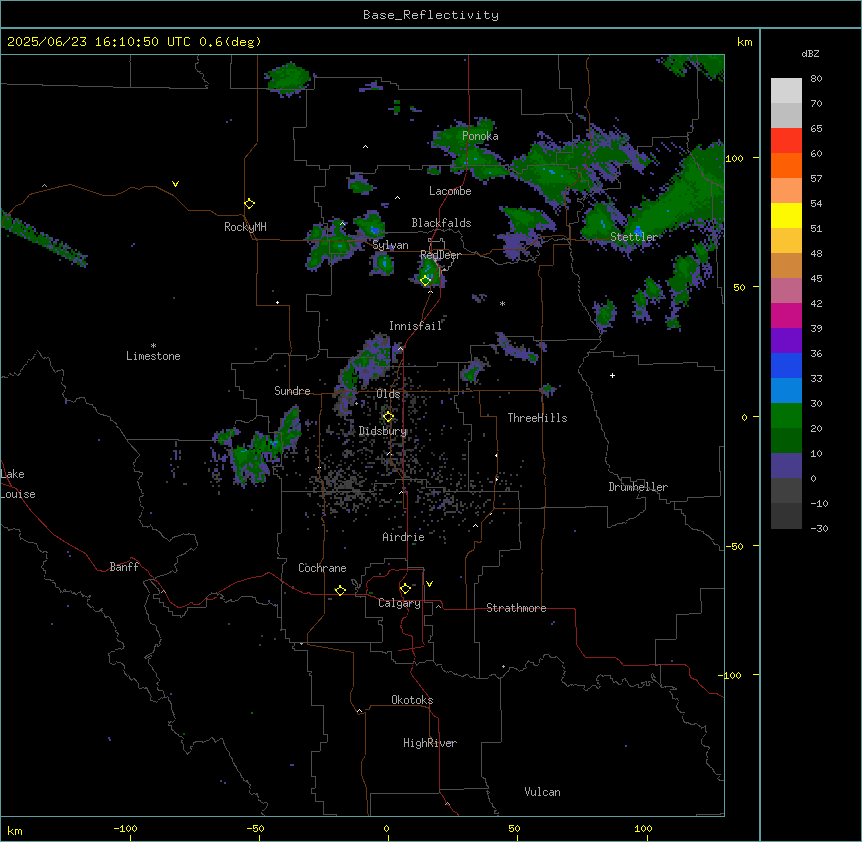Click the Banff label
This screenshot has height=842, width=862.
click(x=124, y=567)
